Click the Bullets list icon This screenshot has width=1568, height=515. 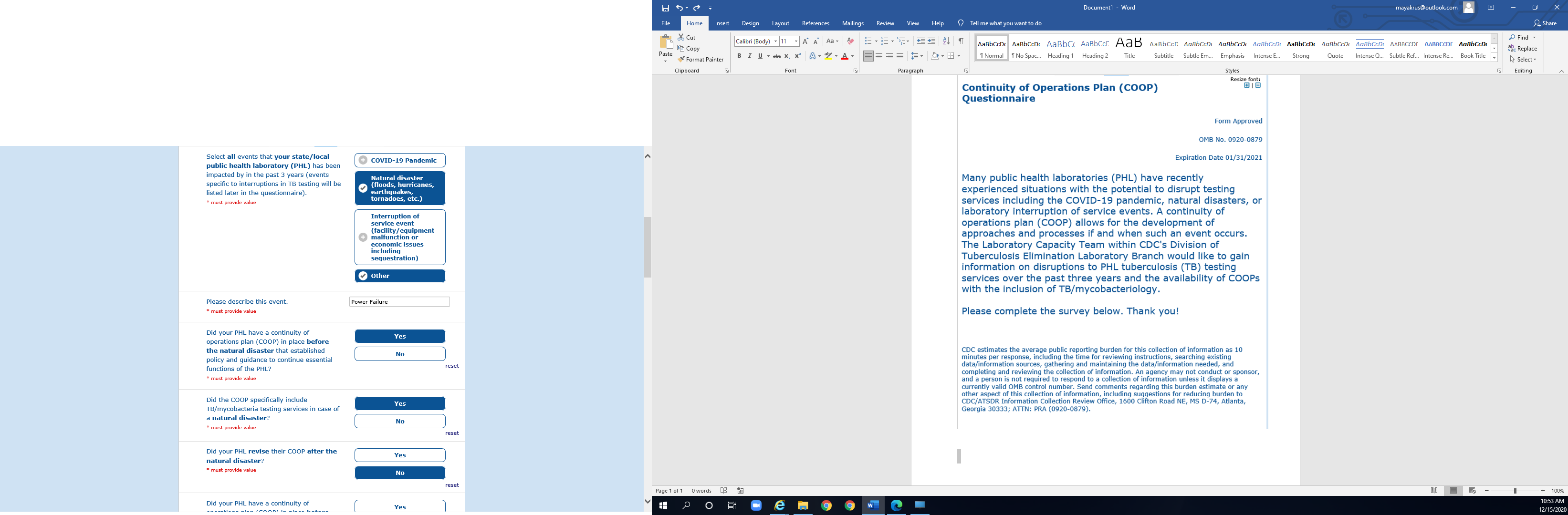pos(868,41)
